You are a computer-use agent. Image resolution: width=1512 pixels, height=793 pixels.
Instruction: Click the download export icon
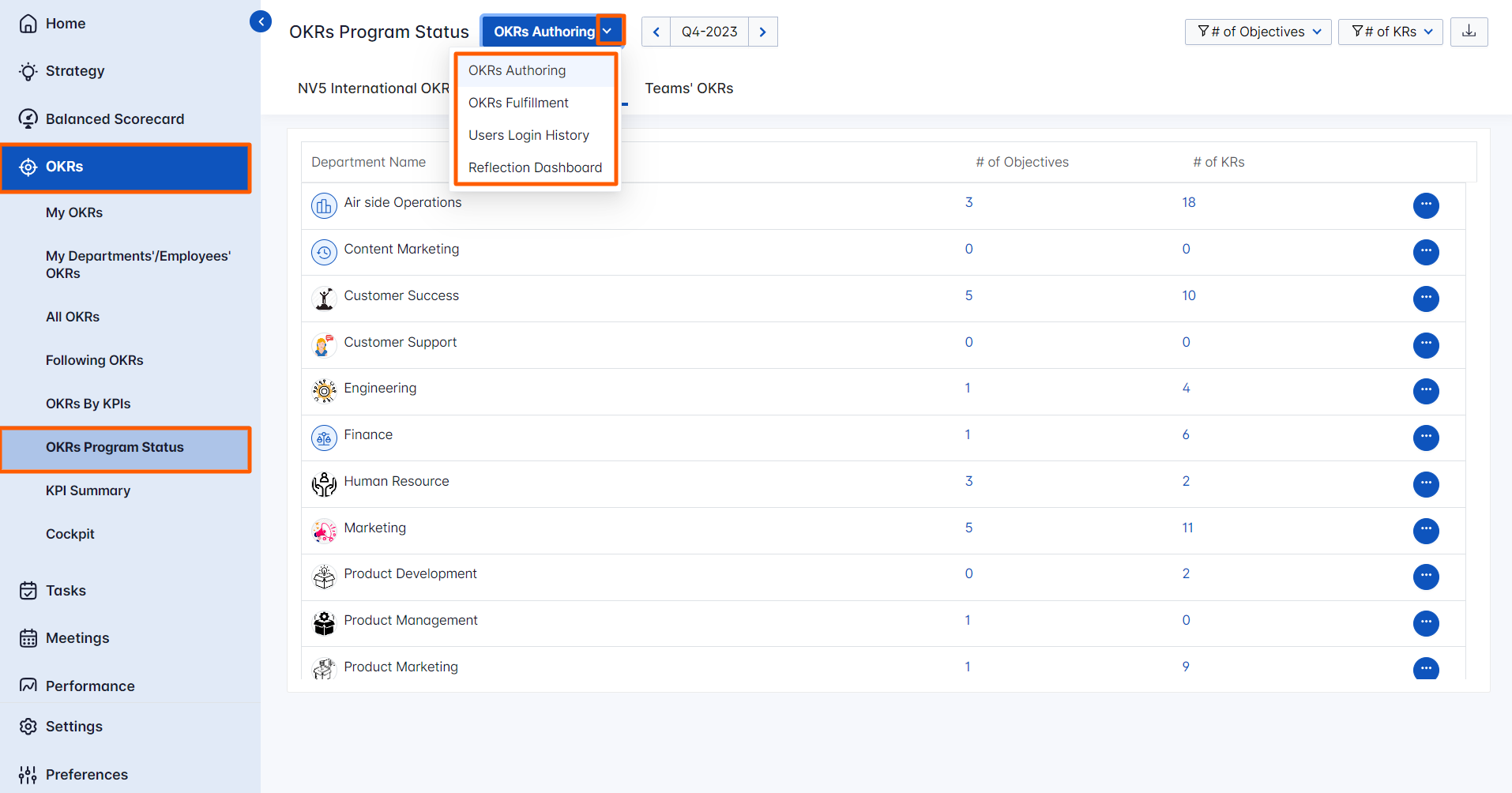1469,32
